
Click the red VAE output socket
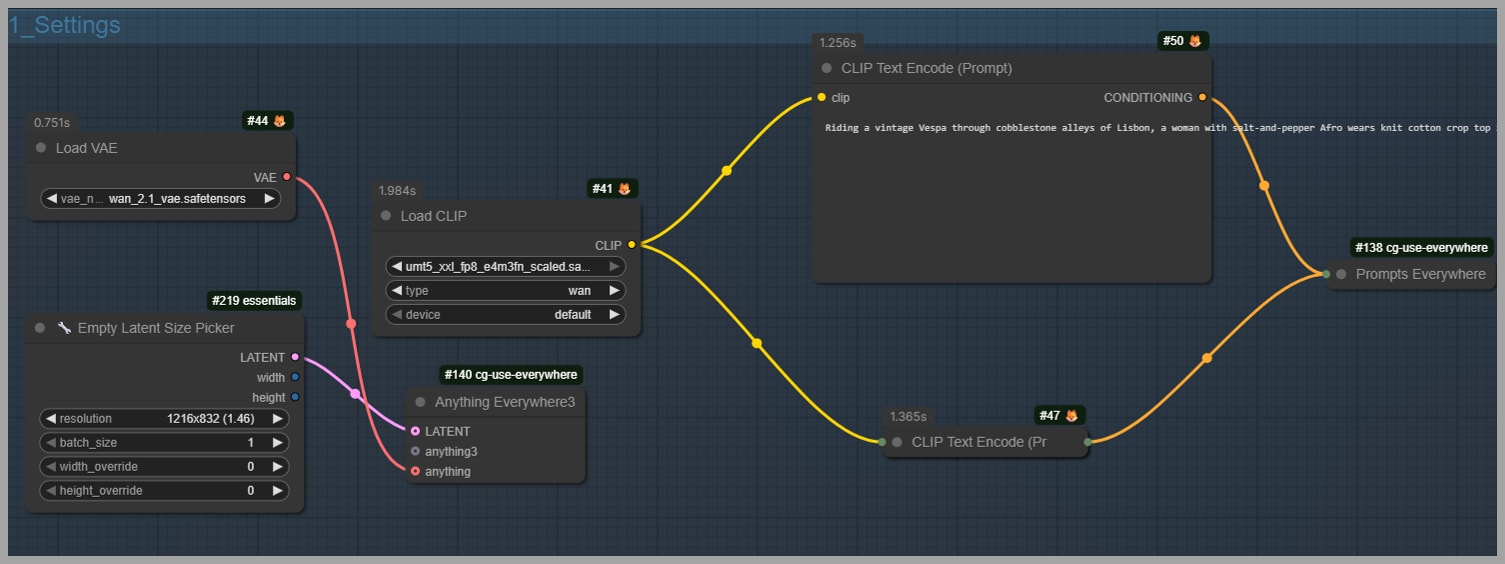coord(287,177)
